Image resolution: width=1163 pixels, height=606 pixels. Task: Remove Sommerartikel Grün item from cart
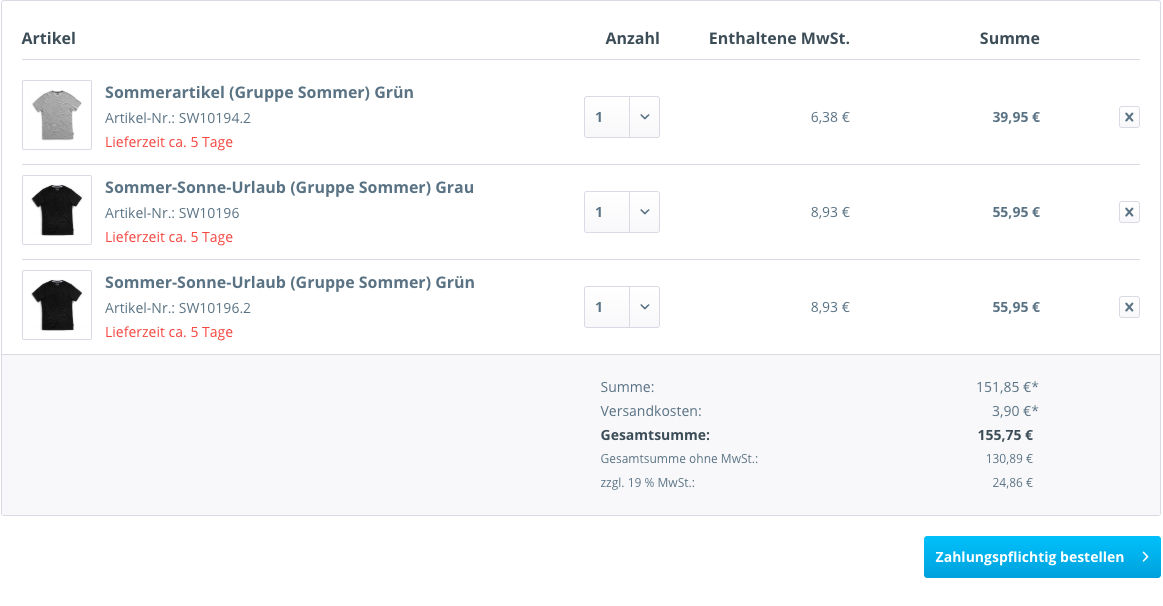point(1129,117)
